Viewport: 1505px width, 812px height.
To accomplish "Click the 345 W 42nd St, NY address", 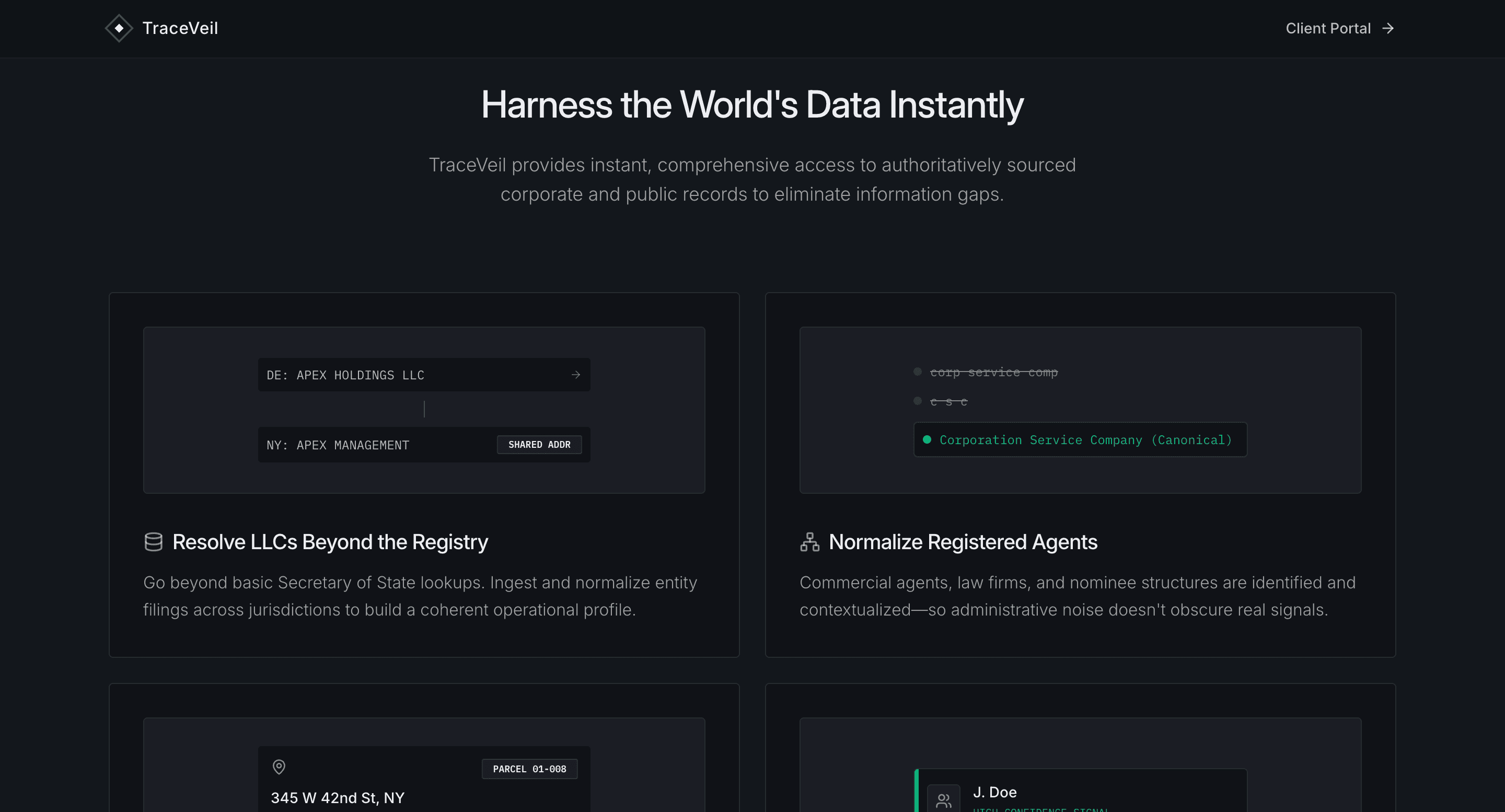I will [337, 797].
